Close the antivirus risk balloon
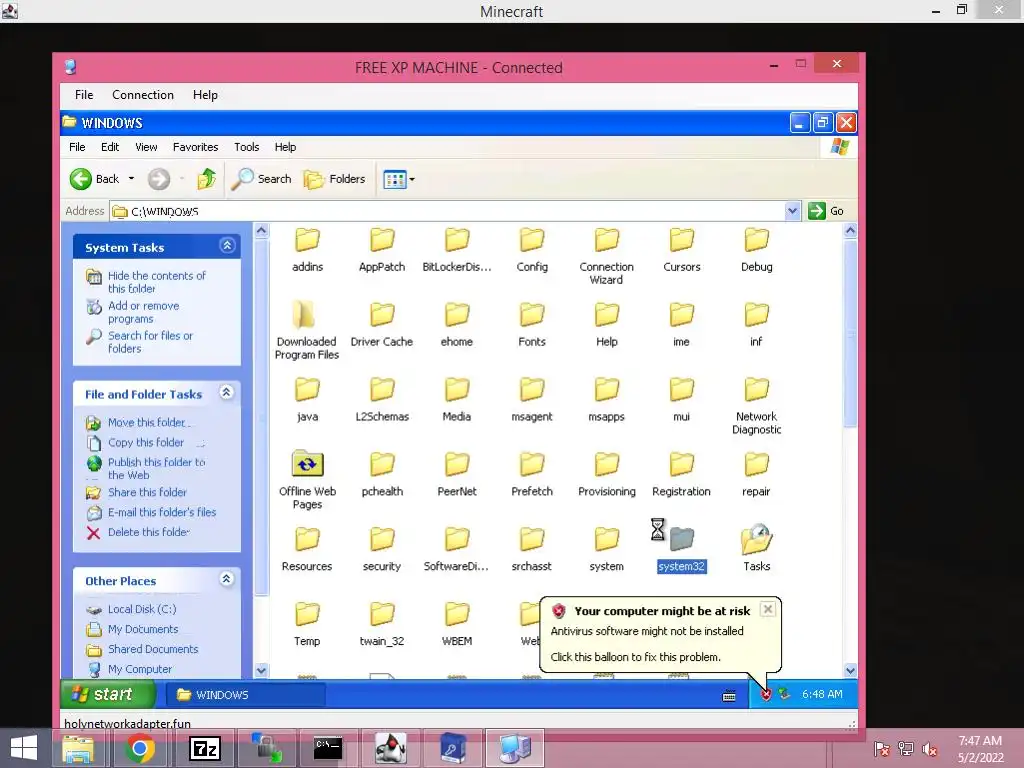This screenshot has height=768, width=1024. coord(768,609)
